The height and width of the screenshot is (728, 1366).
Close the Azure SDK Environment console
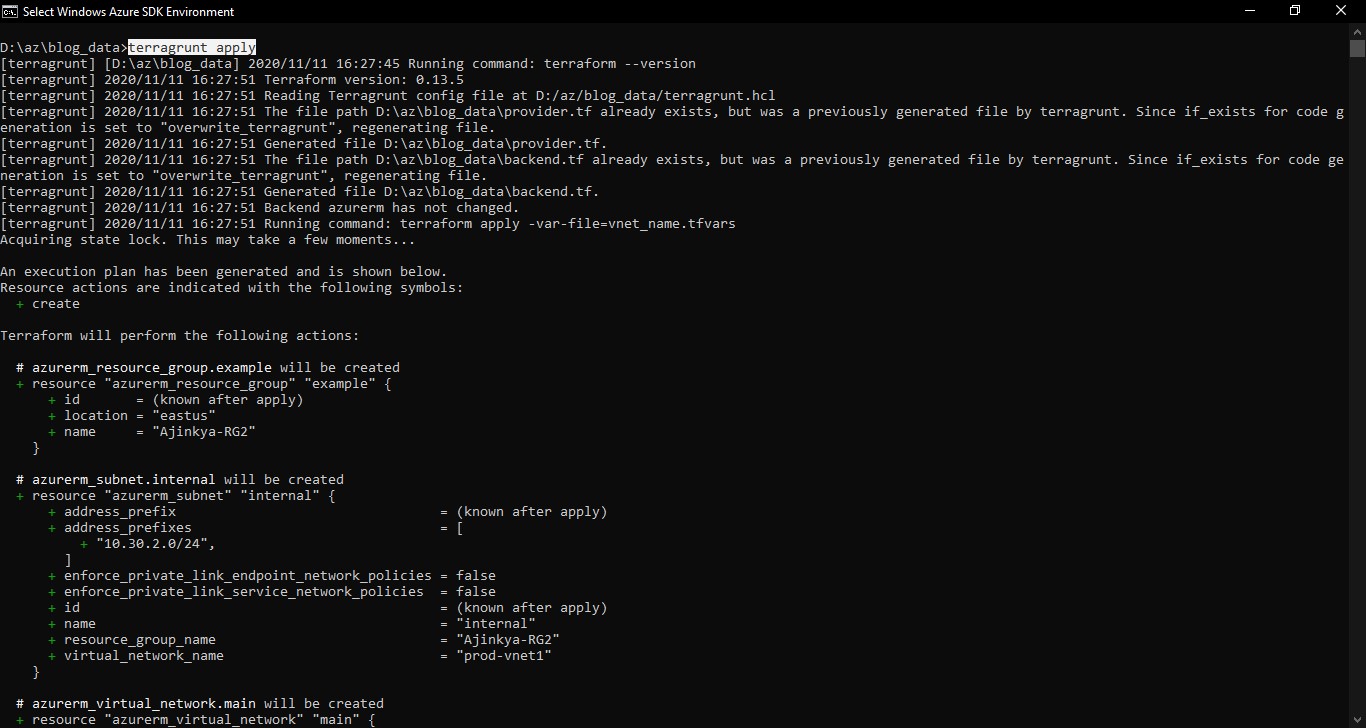click(x=1342, y=11)
